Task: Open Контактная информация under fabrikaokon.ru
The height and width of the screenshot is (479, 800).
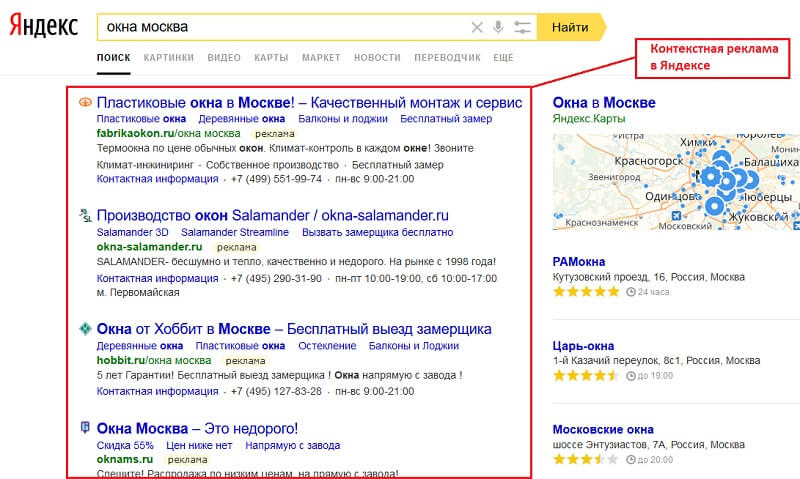Action: [x=157, y=179]
